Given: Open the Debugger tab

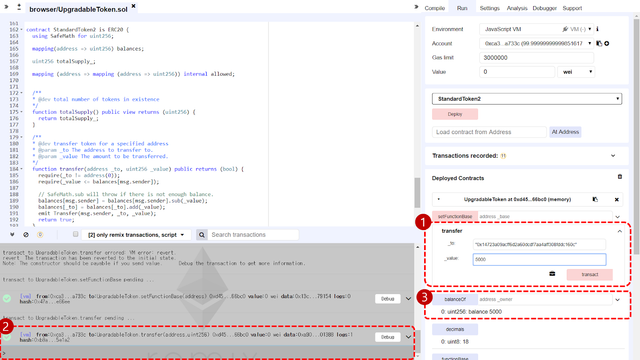Looking at the screenshot, I should (x=544, y=8).
